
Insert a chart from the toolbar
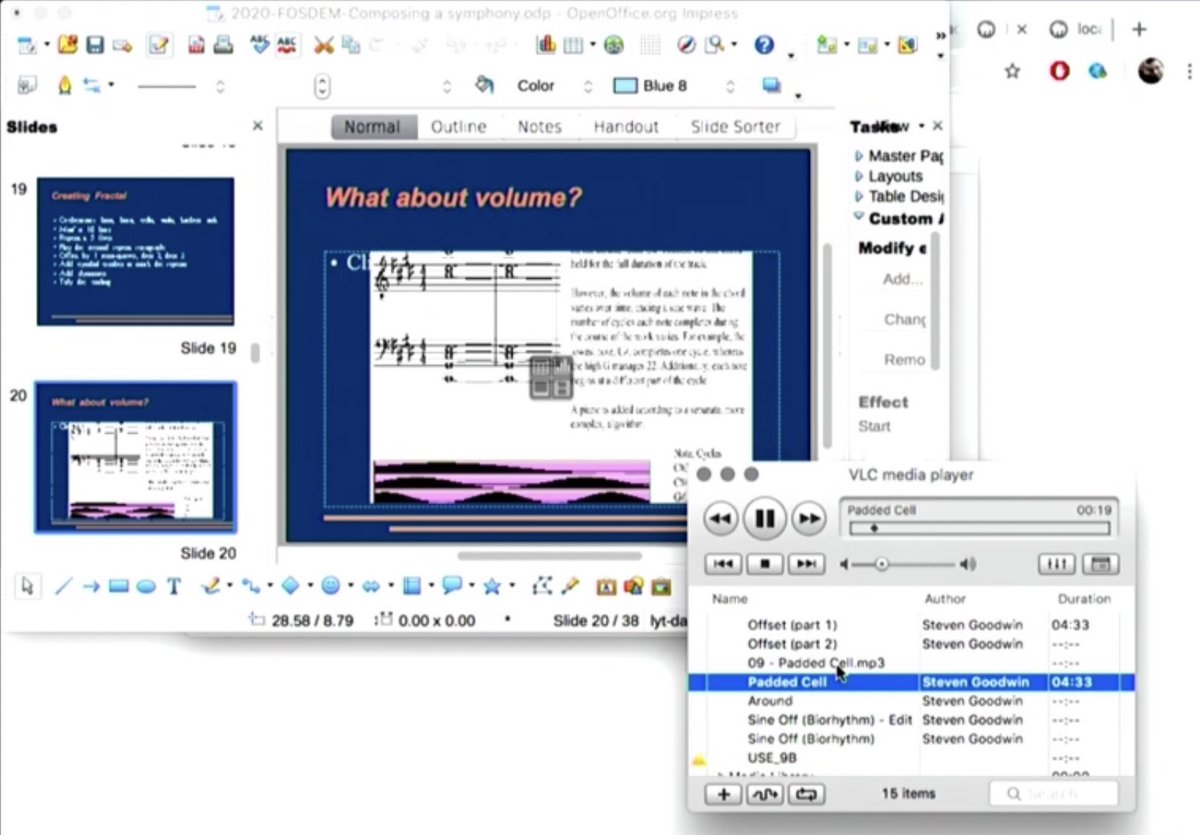(x=546, y=45)
